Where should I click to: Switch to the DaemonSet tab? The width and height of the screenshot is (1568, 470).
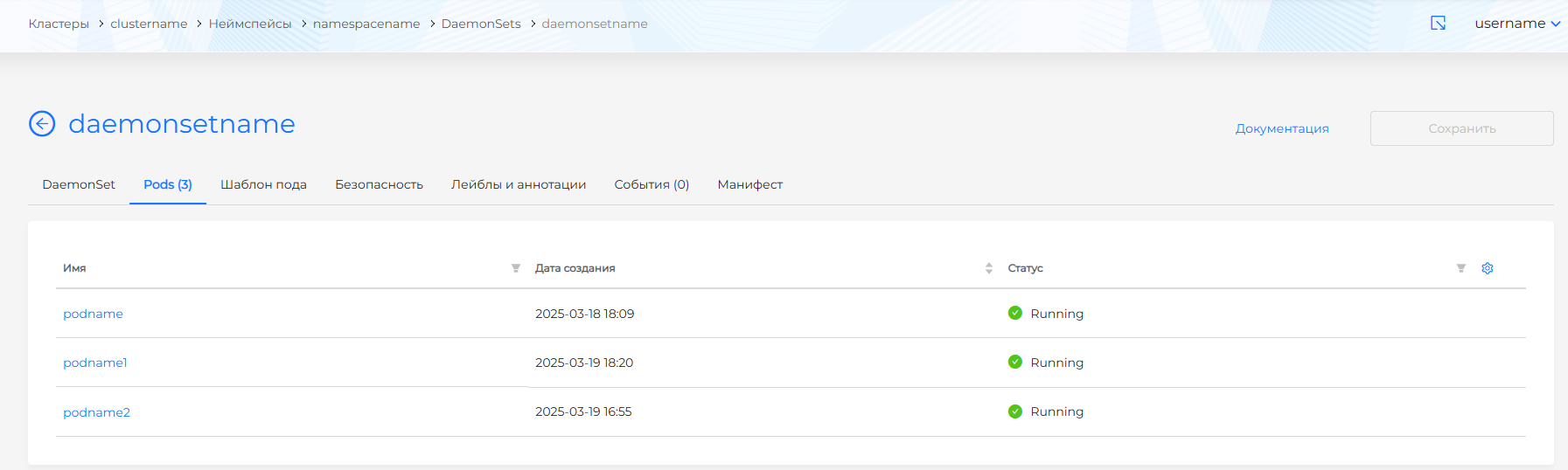[79, 184]
